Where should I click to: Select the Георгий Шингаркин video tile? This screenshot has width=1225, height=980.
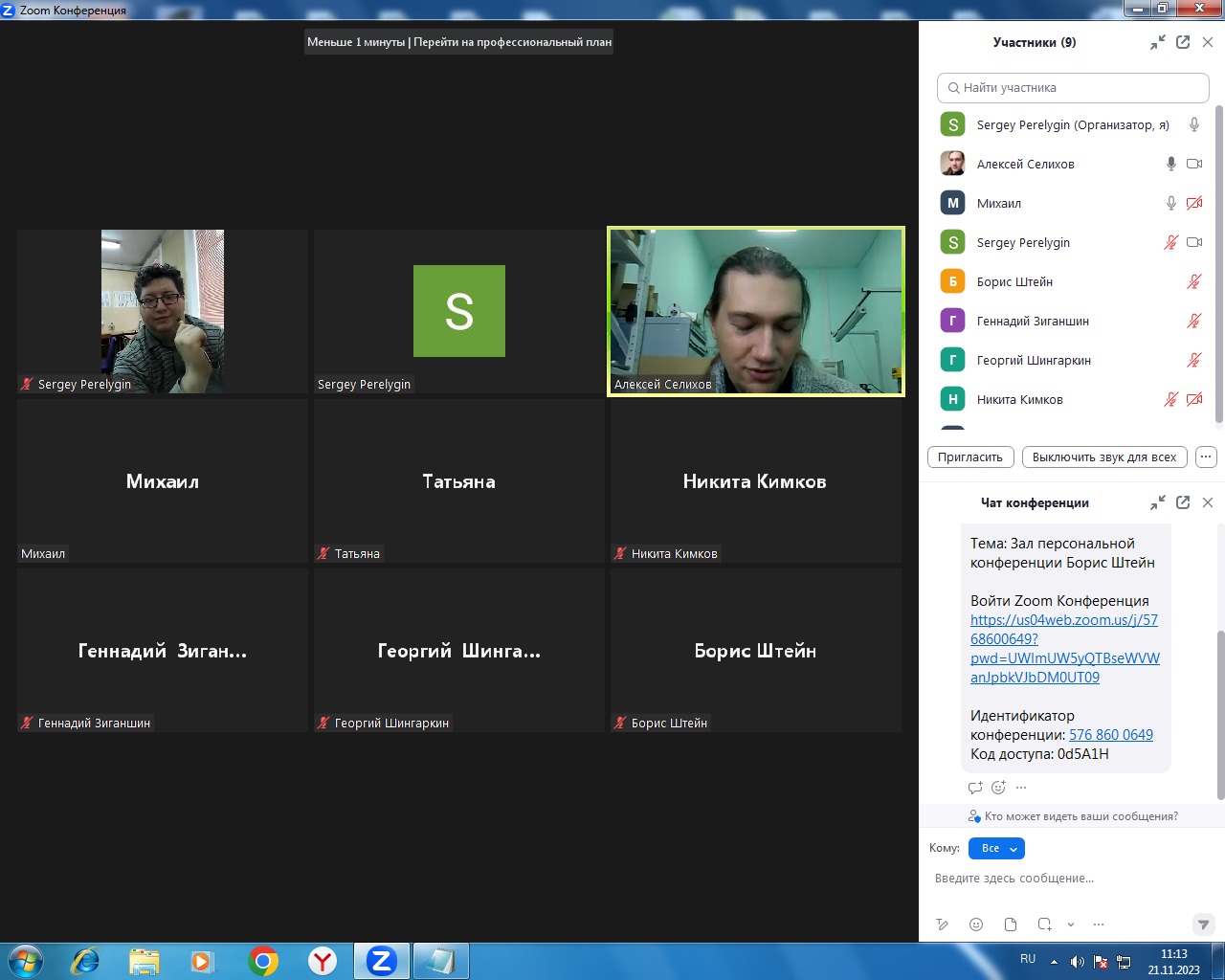(x=459, y=650)
